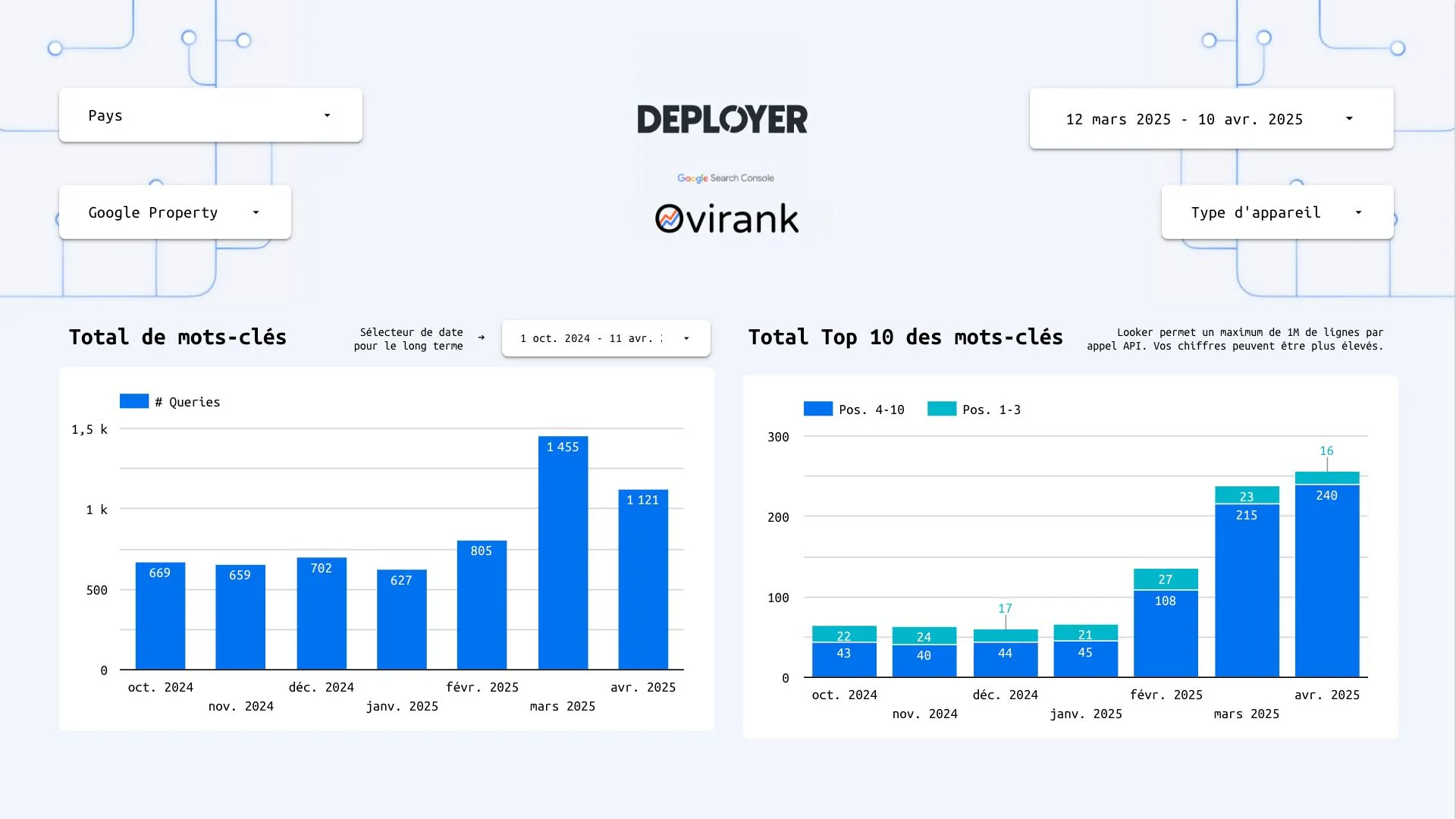Image resolution: width=1456 pixels, height=819 pixels.
Task: Click the 300 axis label
Action: tap(778, 437)
